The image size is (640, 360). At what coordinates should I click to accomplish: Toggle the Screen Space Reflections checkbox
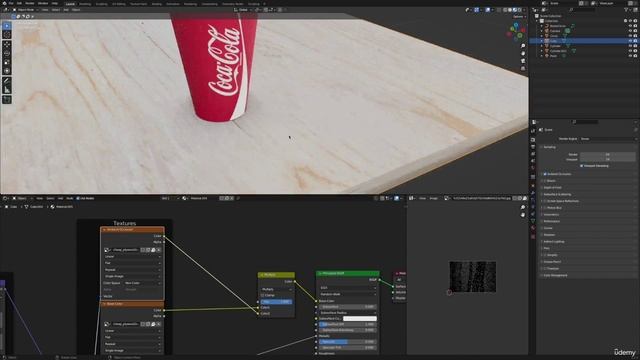pyautogui.click(x=545, y=201)
